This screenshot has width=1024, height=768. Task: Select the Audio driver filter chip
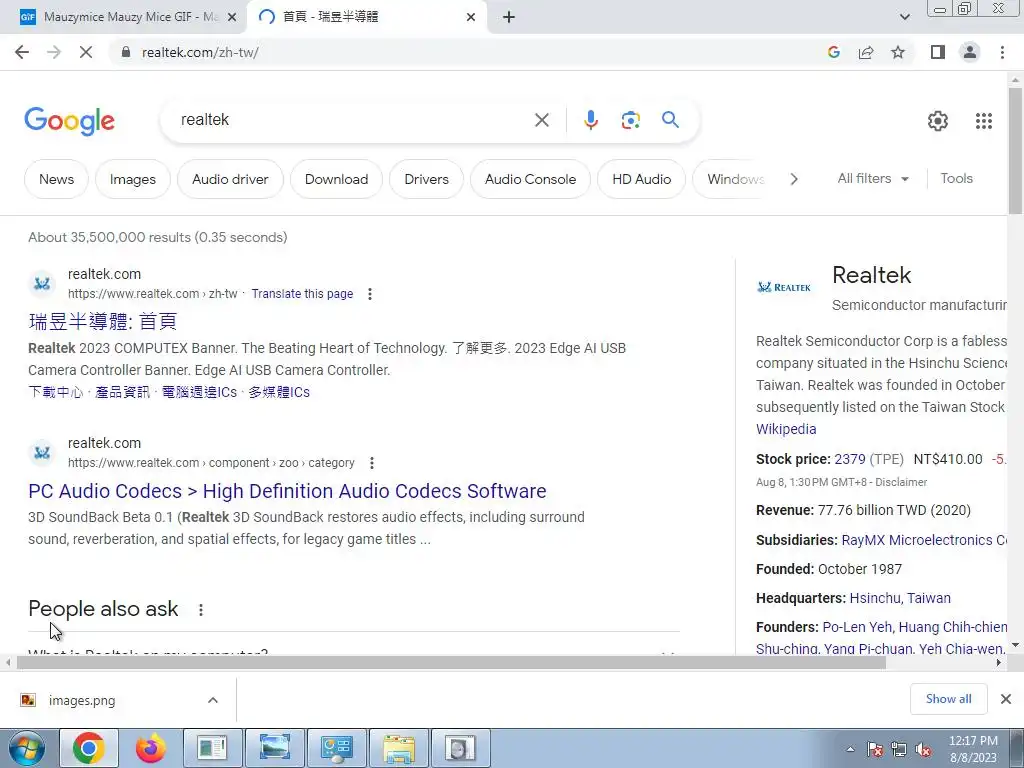pos(230,179)
